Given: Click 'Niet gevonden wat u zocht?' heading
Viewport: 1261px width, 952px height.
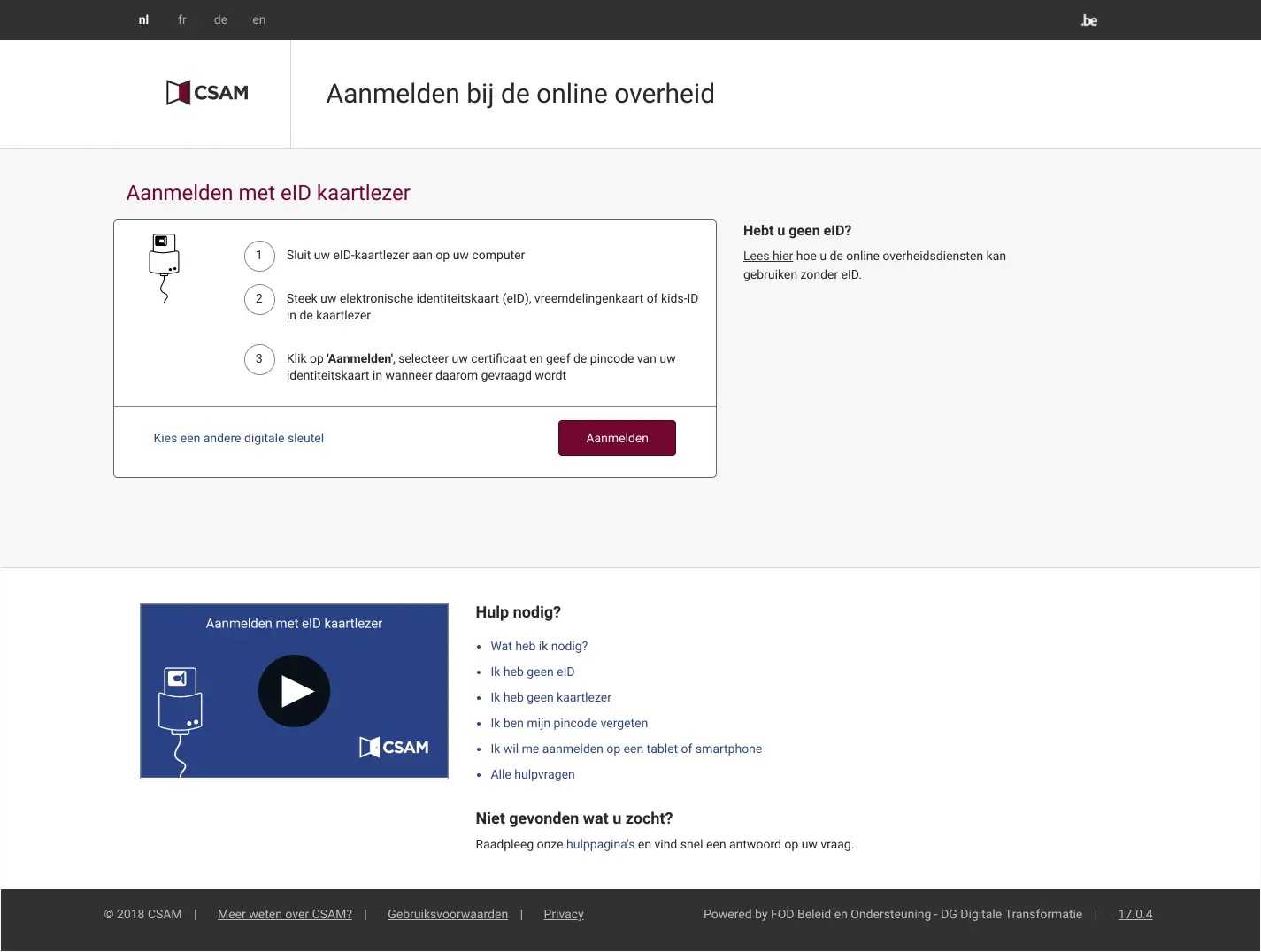Looking at the screenshot, I should 574,818.
